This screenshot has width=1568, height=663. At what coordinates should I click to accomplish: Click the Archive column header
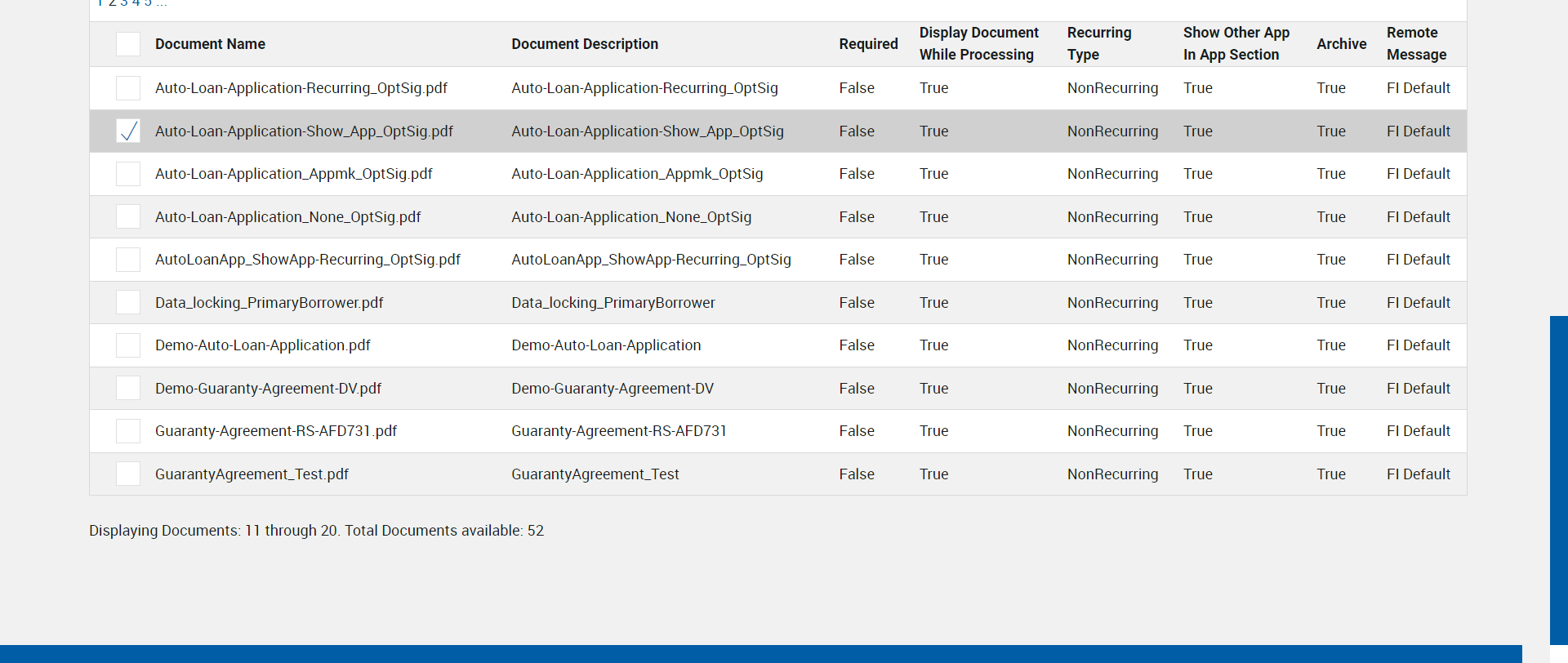[1341, 44]
